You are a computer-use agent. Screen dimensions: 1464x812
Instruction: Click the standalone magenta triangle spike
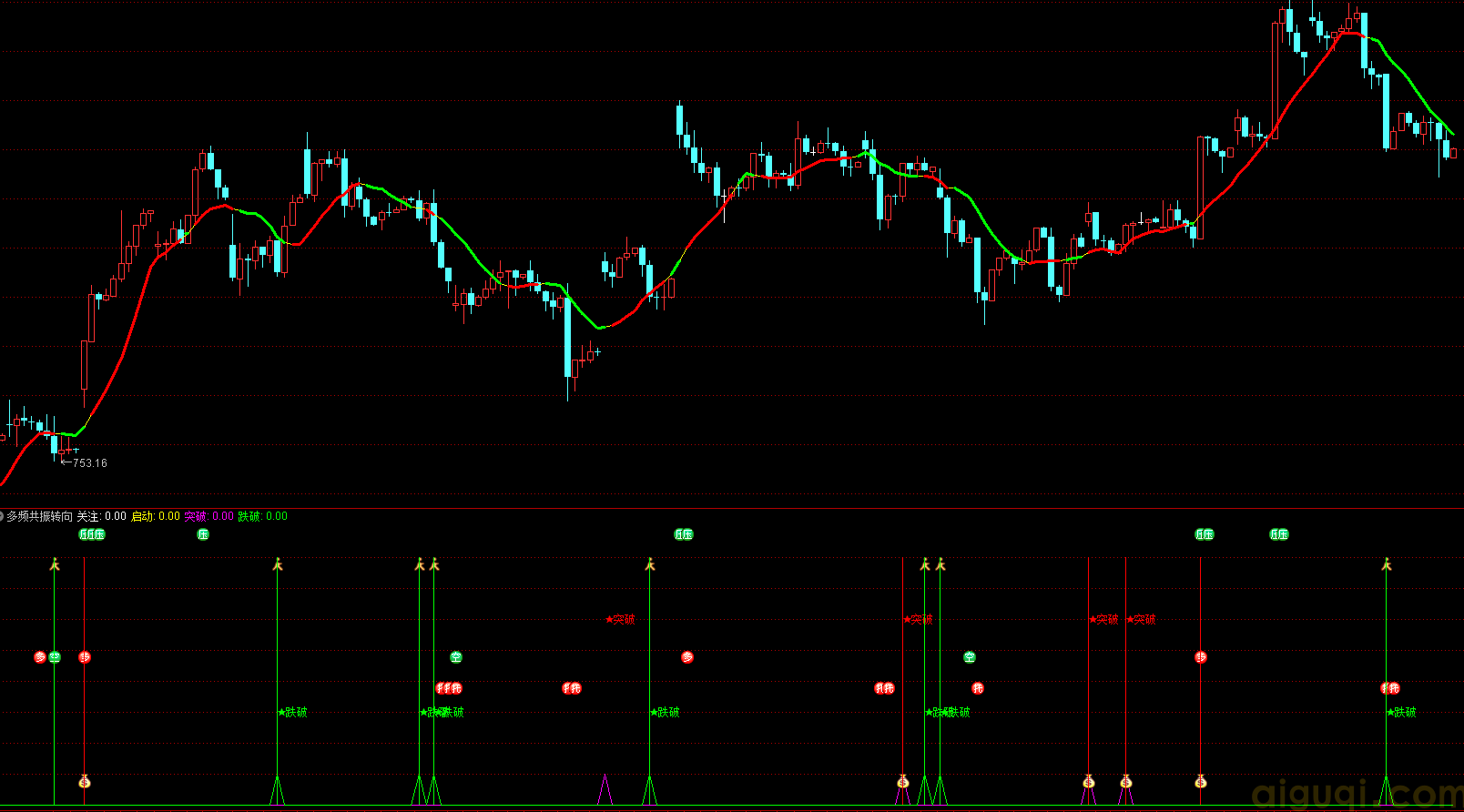(605, 790)
